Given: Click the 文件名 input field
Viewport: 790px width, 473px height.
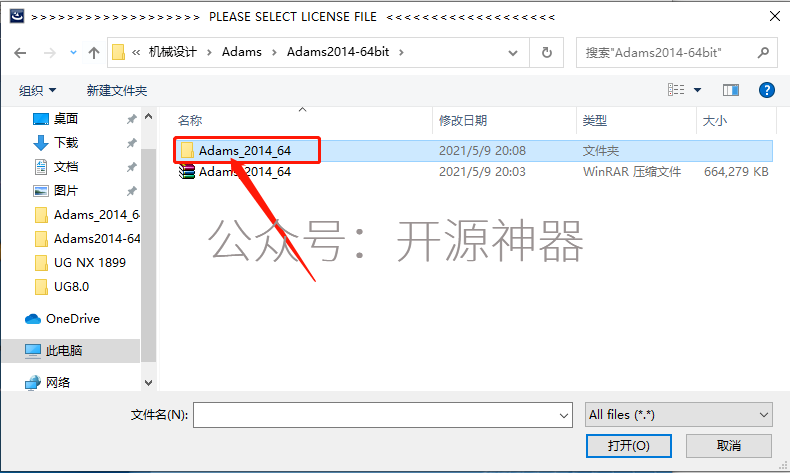Looking at the screenshot, I should tap(382, 415).
